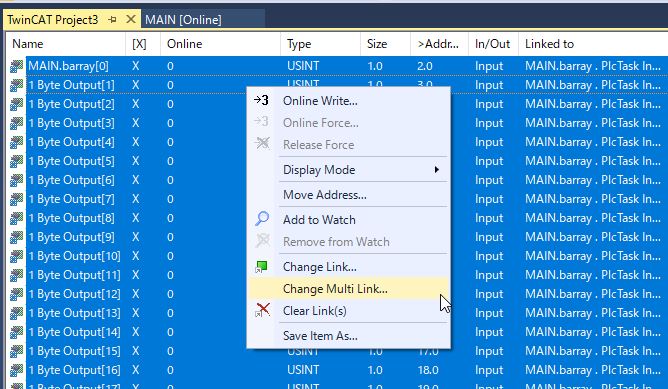Screen dimensions: 668x389
Task: Click USINT type cell in 1 Byte Output[16] row
Action: (x=303, y=370)
